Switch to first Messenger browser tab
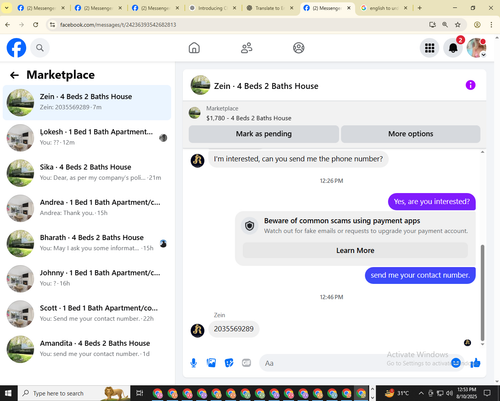This screenshot has height=401, width=500. tap(41, 8)
